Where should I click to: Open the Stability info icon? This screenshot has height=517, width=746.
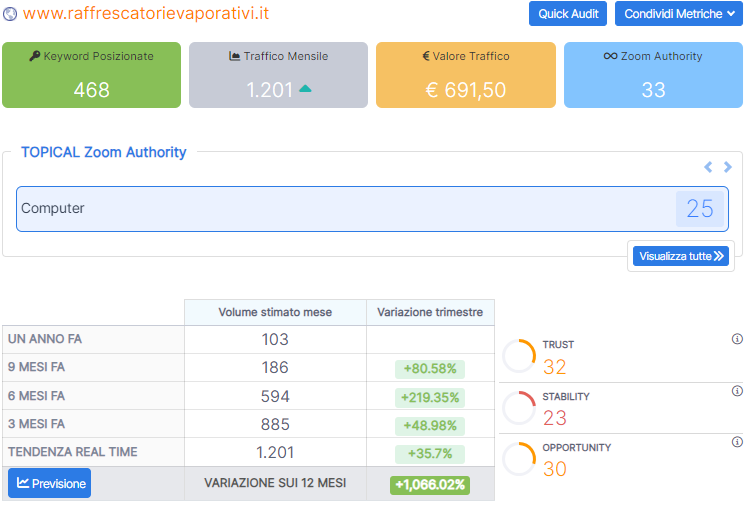coord(737,391)
